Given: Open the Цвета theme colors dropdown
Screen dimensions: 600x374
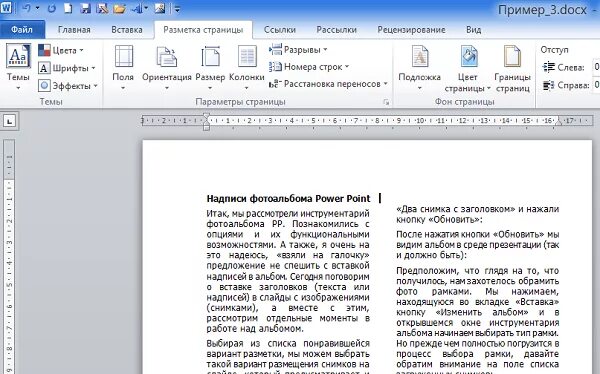Looking at the screenshot, I should pos(61,50).
